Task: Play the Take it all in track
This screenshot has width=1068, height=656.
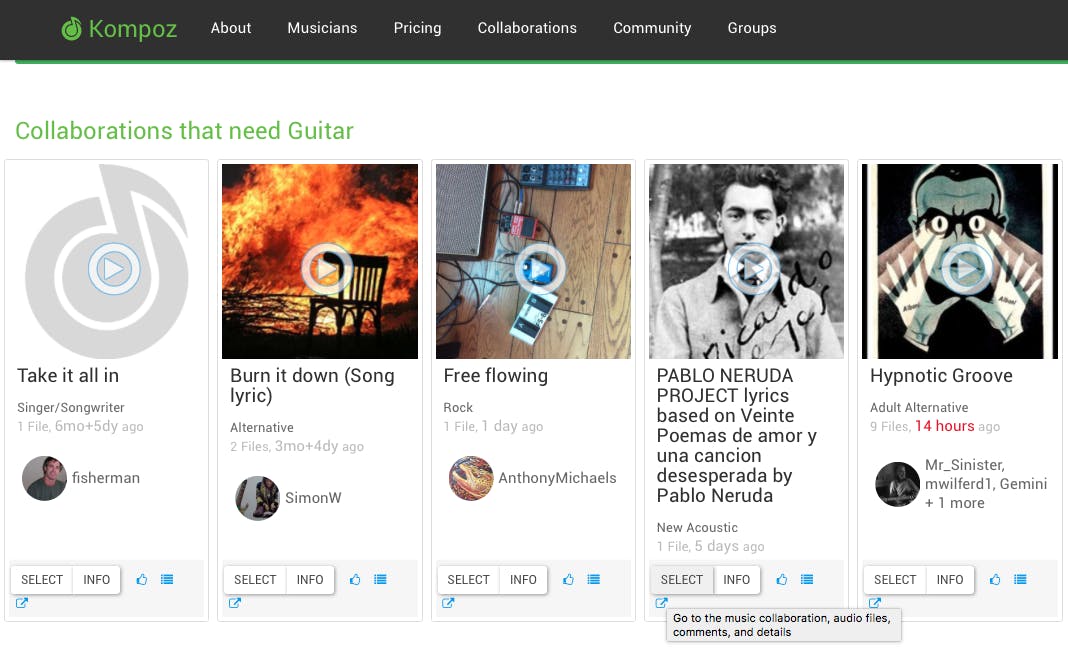Action: pos(113,268)
